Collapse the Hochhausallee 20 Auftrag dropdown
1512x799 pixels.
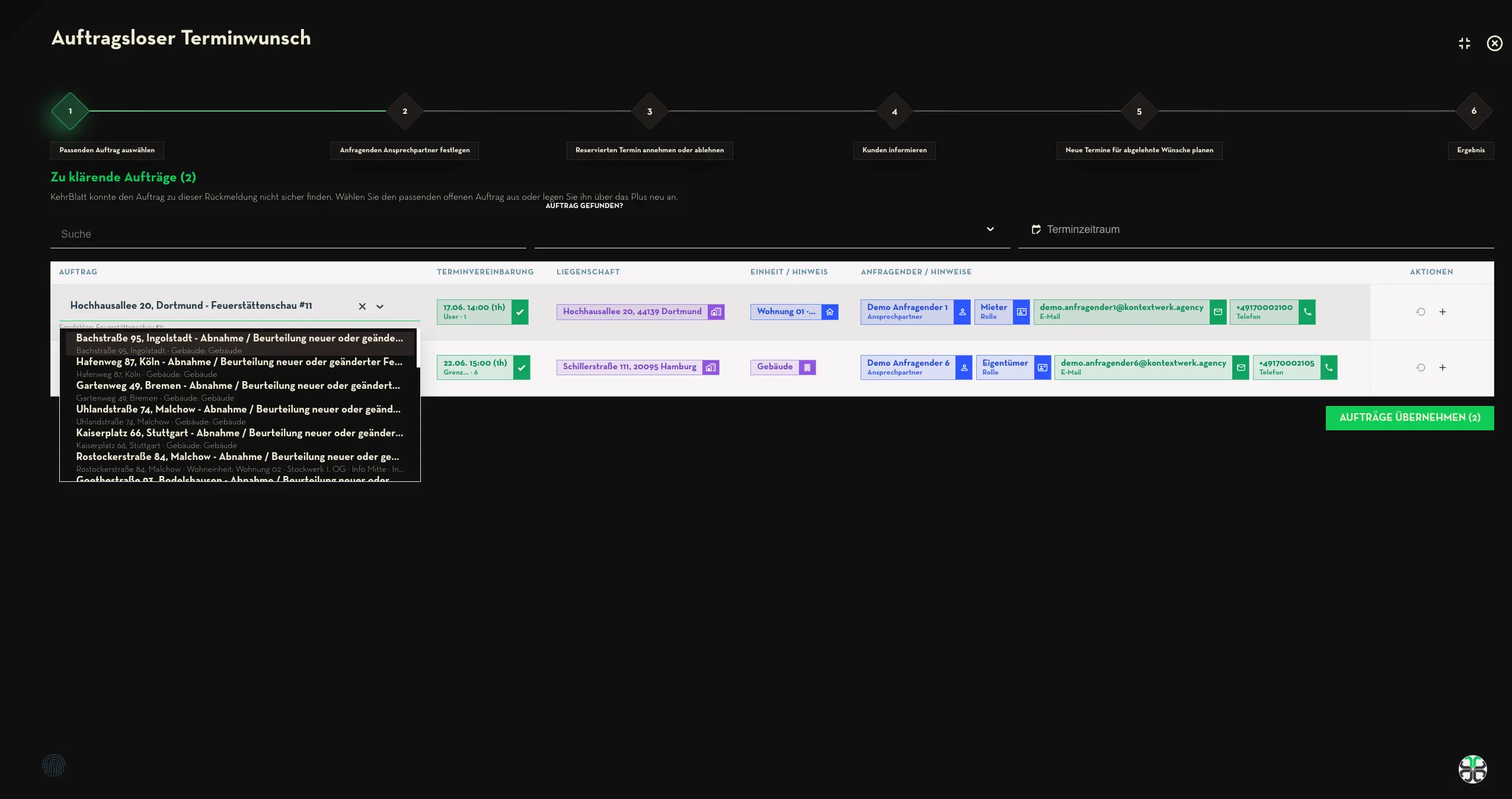click(x=380, y=306)
